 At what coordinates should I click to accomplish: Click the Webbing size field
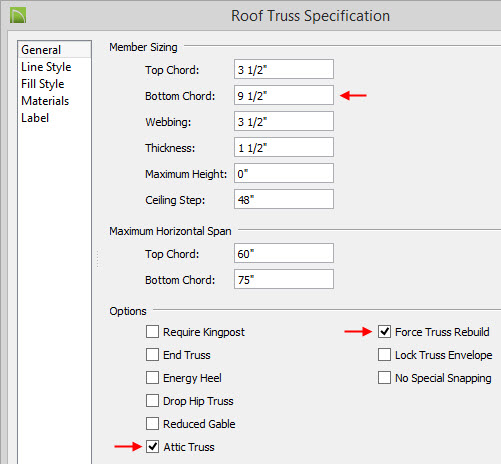(284, 121)
